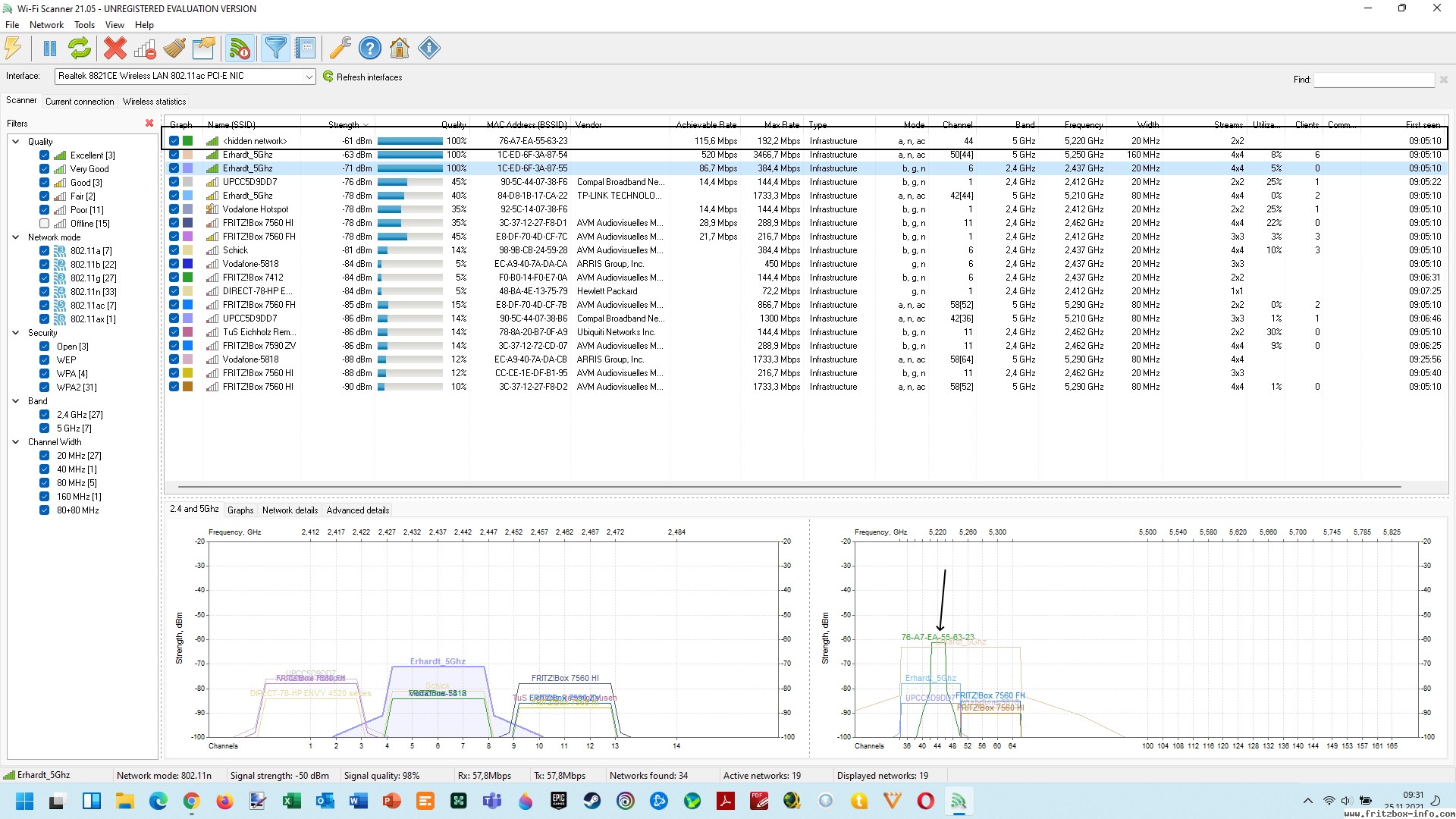Screen dimensions: 1456x819
Task: Collapse the Channel Width filter group
Action: pos(16,442)
